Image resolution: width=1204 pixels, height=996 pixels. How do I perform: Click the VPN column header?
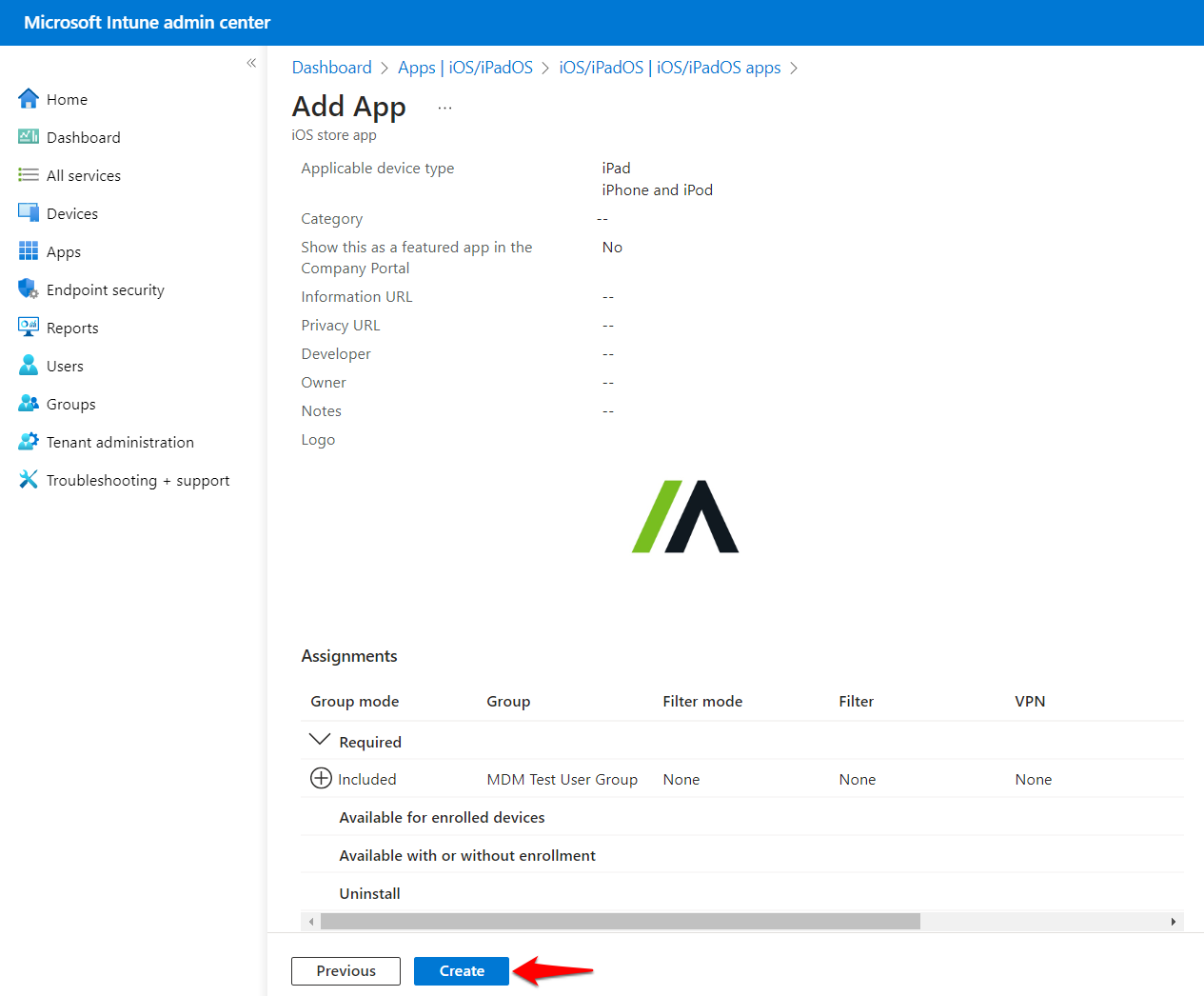(x=1030, y=701)
